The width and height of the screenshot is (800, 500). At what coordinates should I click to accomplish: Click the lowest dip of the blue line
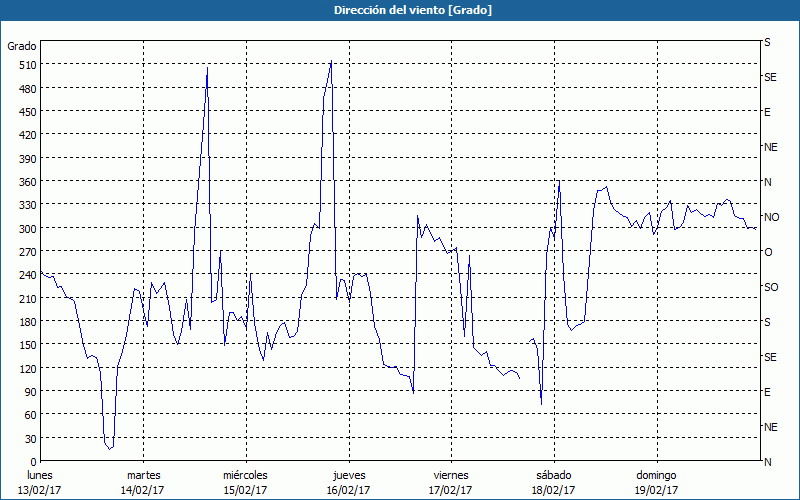pos(110,449)
